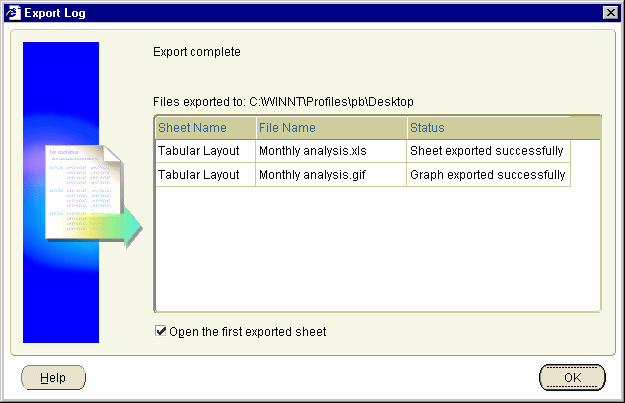Select Tabular Layout cell in xls row

pyautogui.click(x=205, y=151)
